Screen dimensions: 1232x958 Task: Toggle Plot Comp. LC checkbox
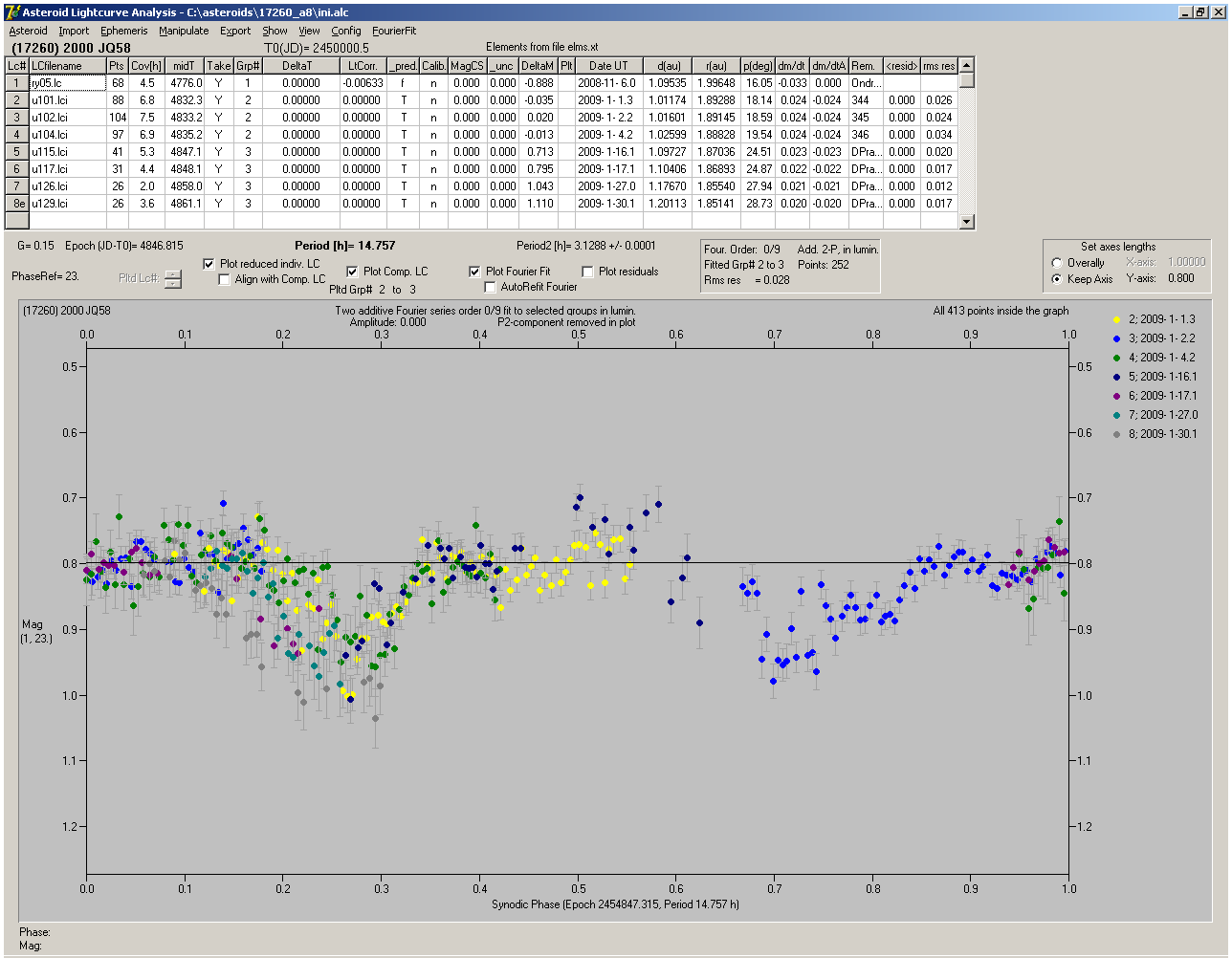pos(352,272)
